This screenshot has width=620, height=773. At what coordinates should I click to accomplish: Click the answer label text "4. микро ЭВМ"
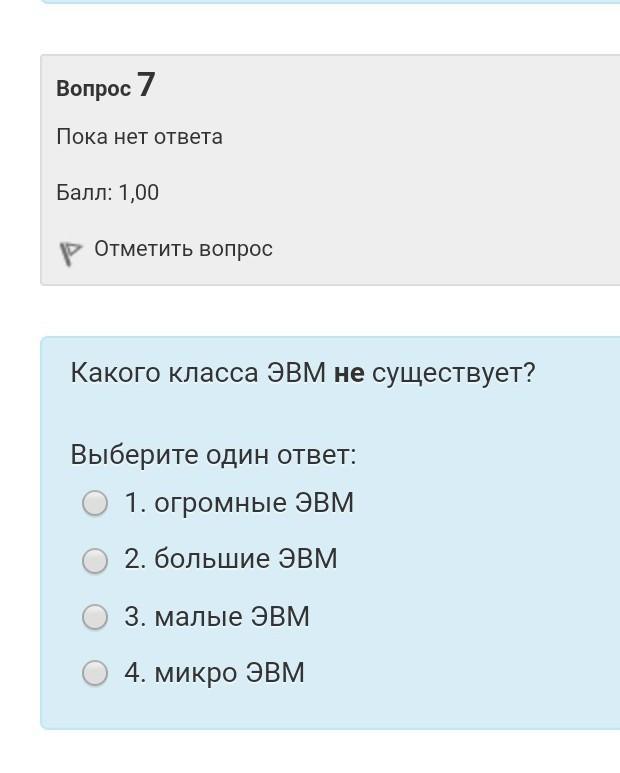coord(214,673)
